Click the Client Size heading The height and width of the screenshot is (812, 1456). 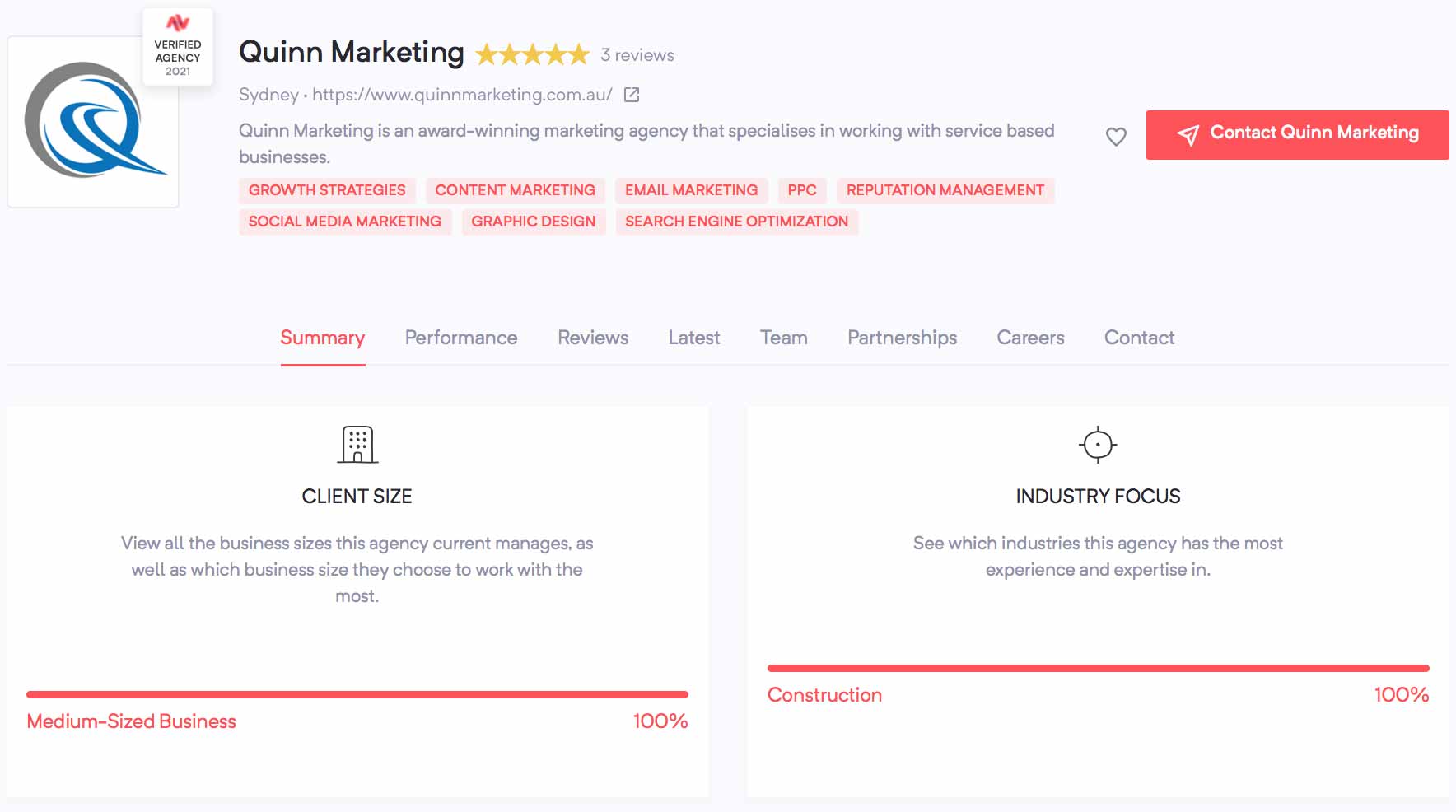357,497
